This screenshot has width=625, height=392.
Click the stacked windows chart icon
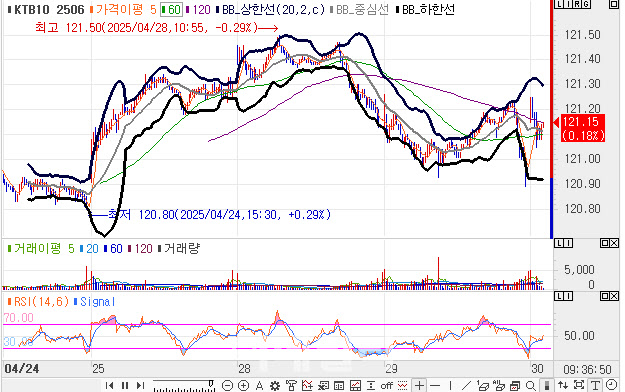tap(515, 386)
